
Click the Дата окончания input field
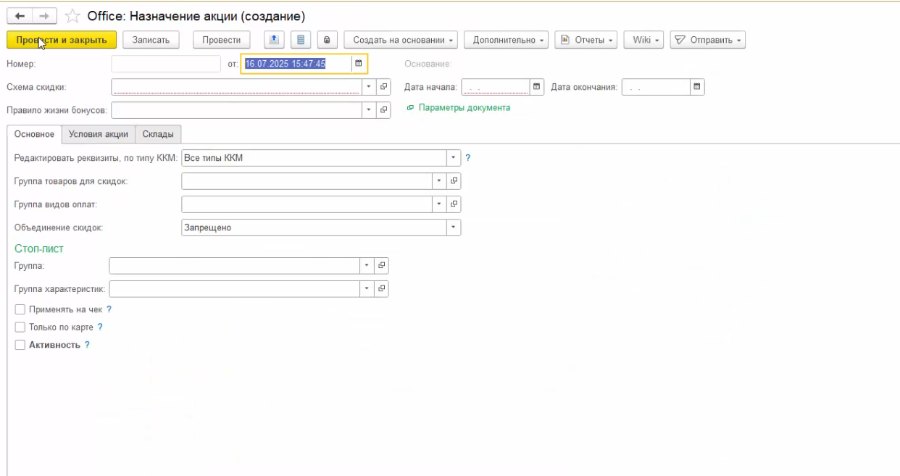pyautogui.click(x=656, y=87)
